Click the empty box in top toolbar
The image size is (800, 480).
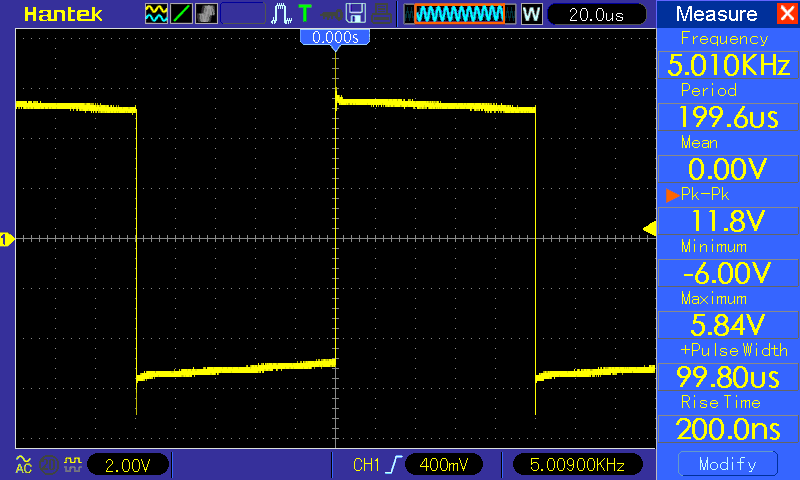pyautogui.click(x=243, y=14)
